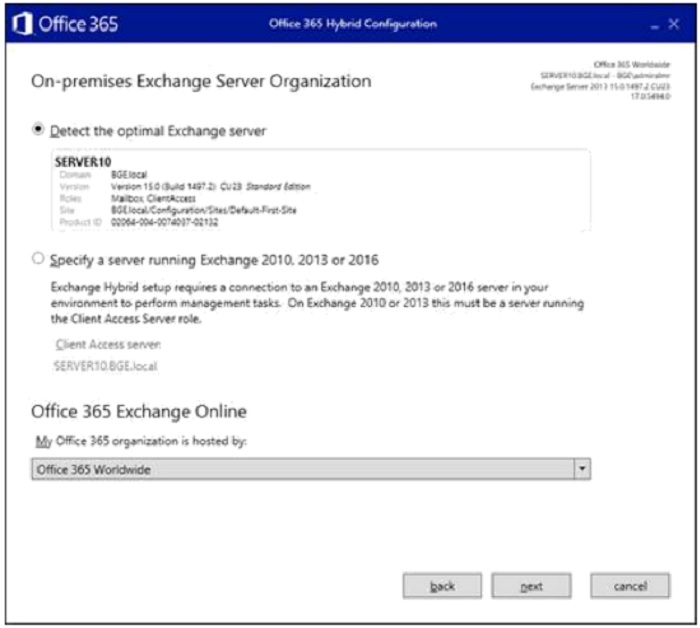Viewport: 700px width, 628px height.
Task: Click the Office 365 logo icon
Action: pos(22,23)
